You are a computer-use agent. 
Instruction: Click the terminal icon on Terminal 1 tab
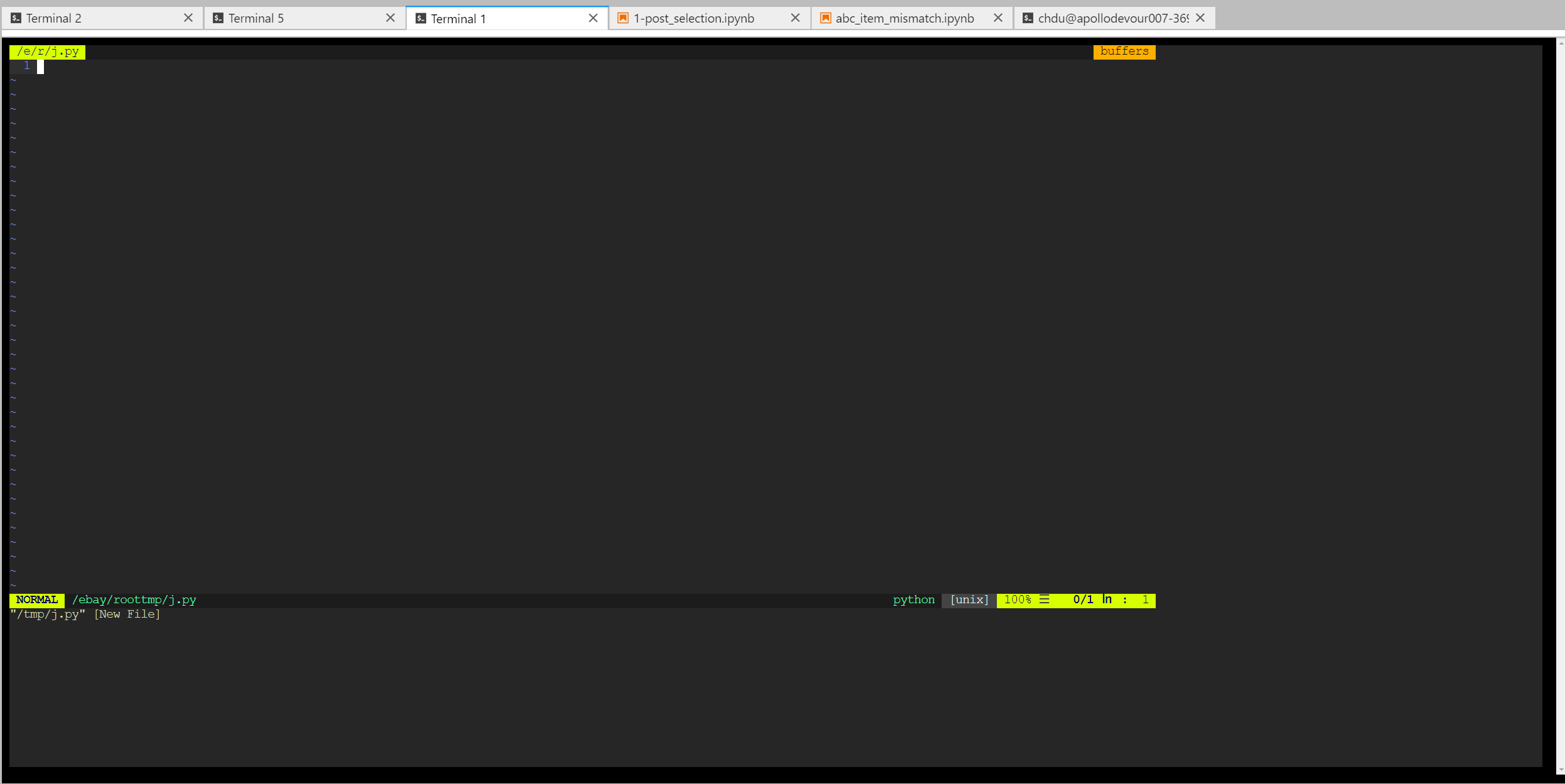tap(419, 18)
